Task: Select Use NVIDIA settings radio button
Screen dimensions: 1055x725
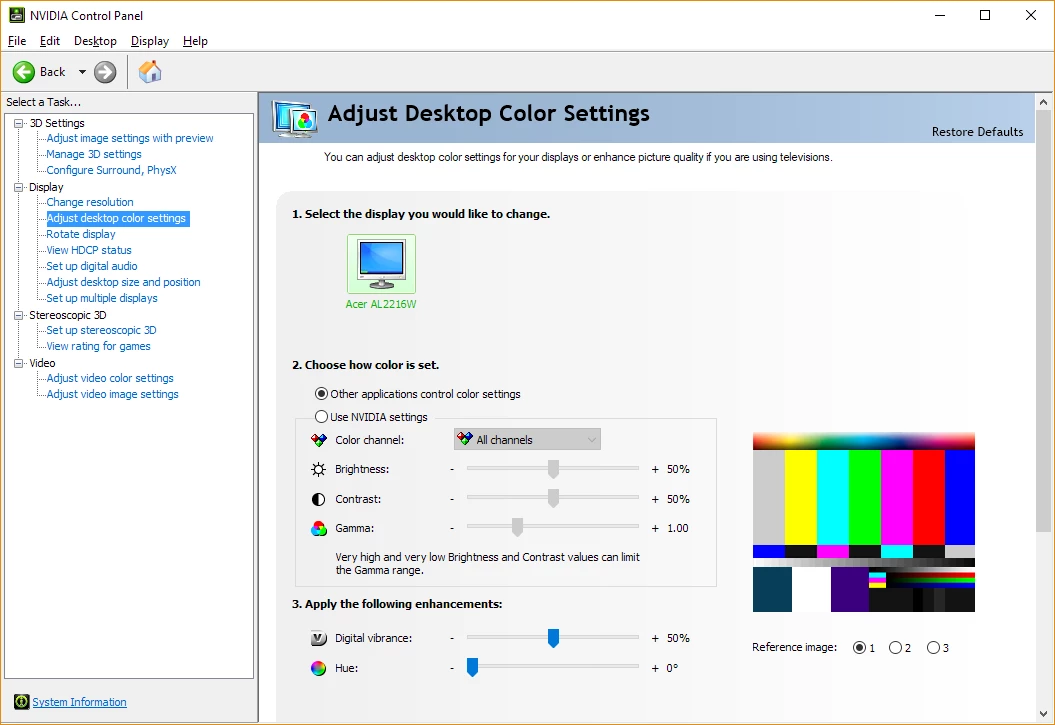Action: tap(322, 416)
